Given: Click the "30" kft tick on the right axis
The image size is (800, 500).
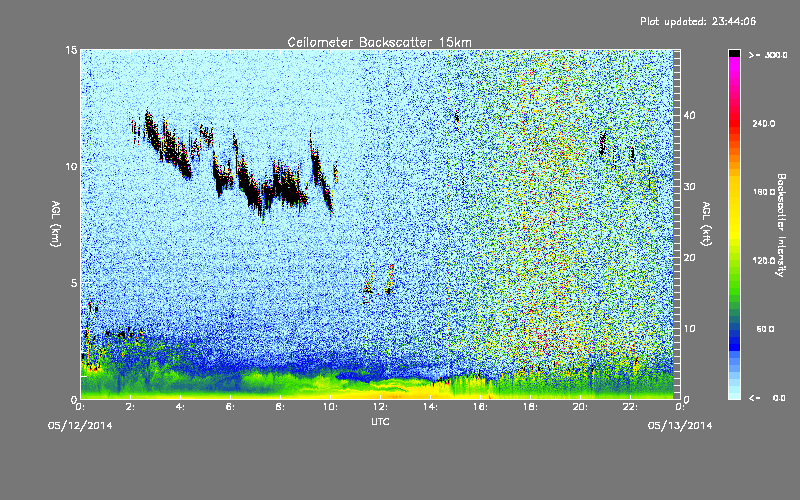Looking at the screenshot, I should [689, 186].
